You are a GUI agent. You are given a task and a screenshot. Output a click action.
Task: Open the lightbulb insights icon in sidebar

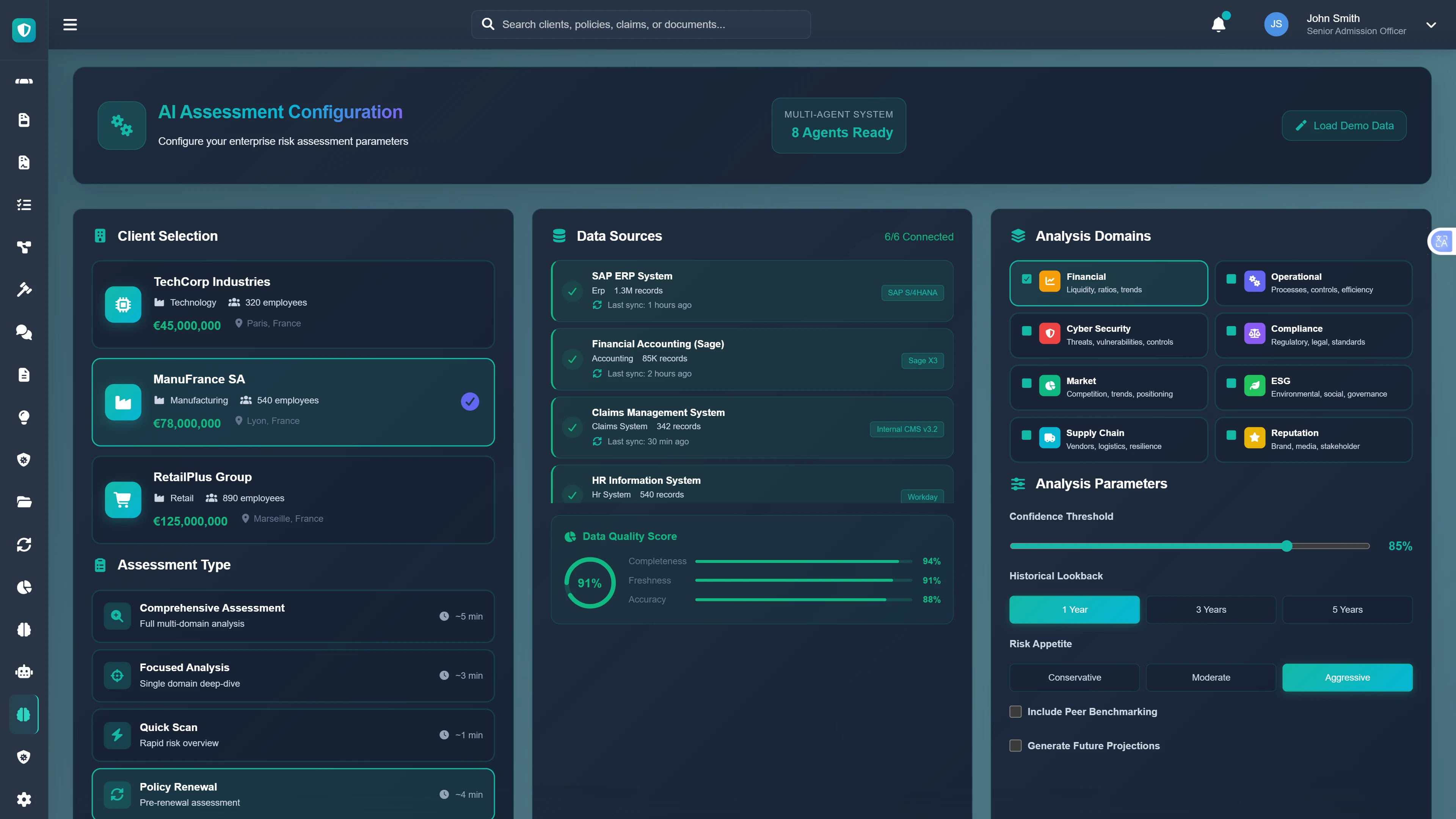point(24,417)
